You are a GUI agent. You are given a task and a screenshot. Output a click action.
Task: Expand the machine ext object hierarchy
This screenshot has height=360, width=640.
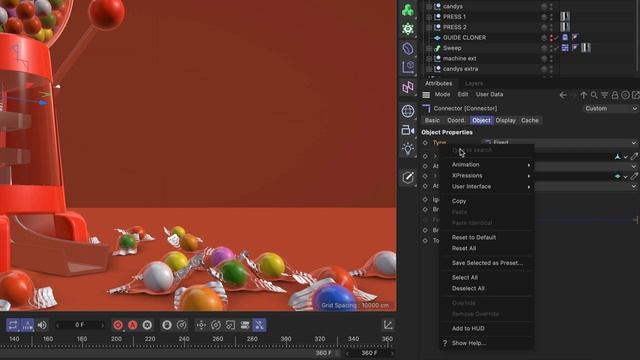point(429,58)
